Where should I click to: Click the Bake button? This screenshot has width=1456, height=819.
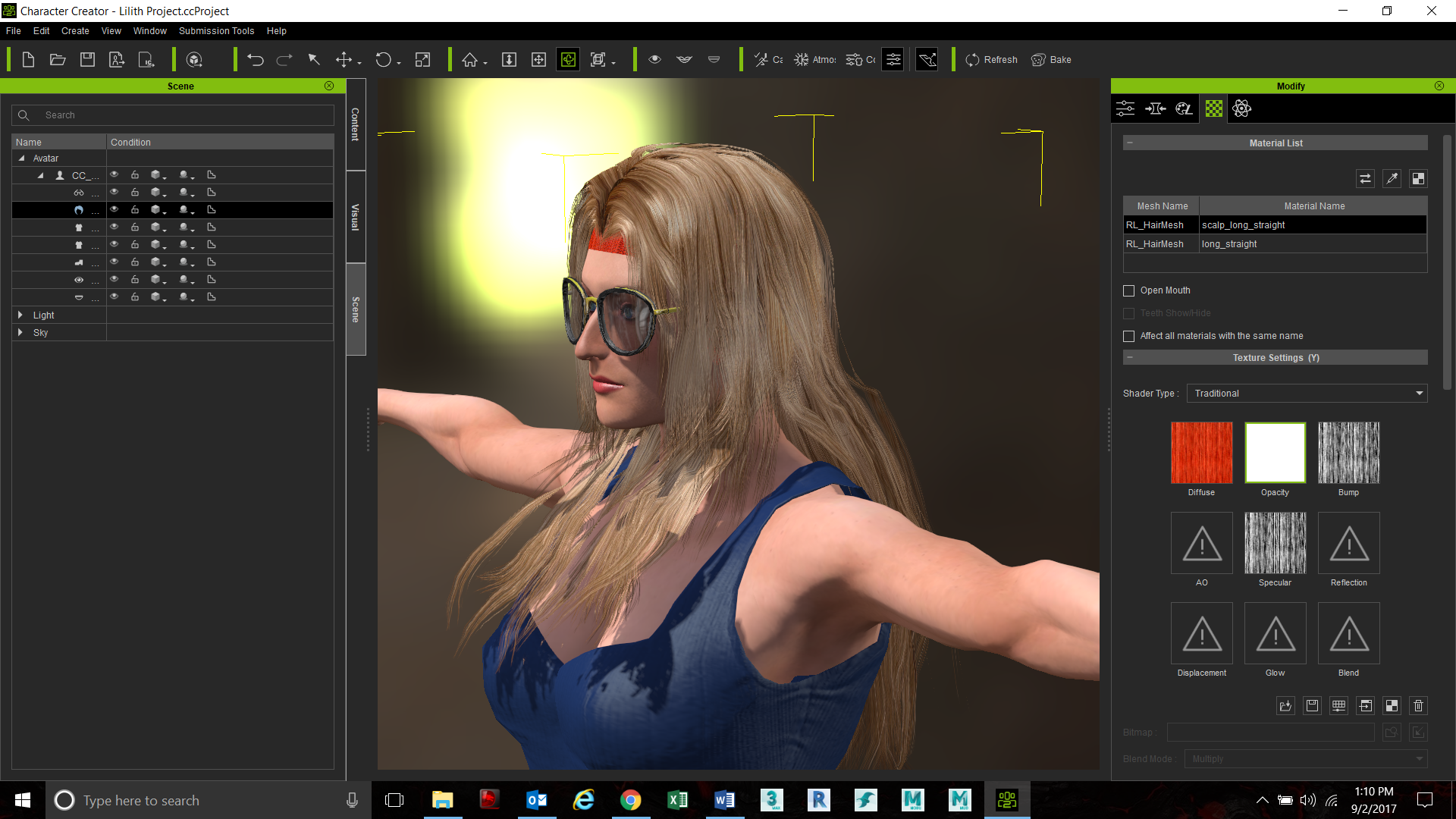(x=1051, y=60)
